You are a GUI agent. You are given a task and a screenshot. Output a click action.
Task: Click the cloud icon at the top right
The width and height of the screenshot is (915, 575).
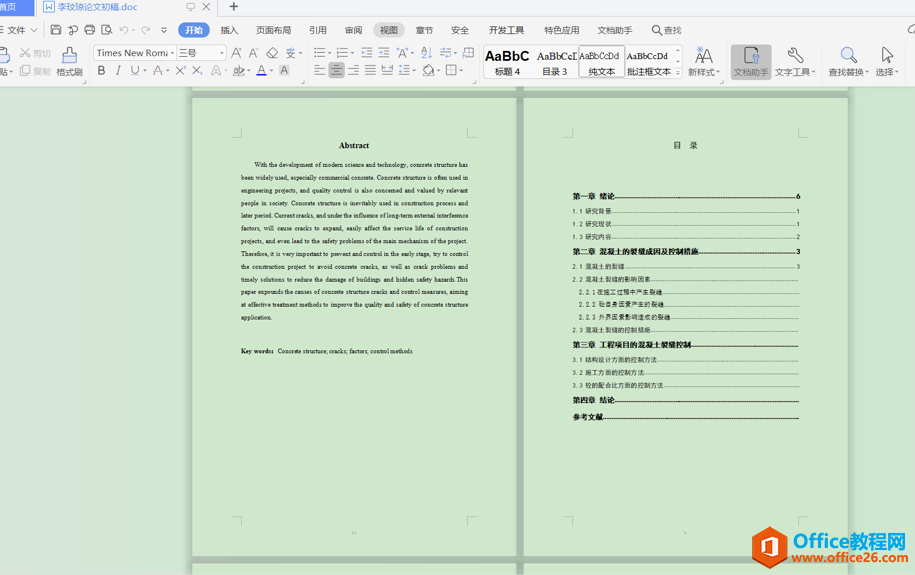tap(911, 29)
